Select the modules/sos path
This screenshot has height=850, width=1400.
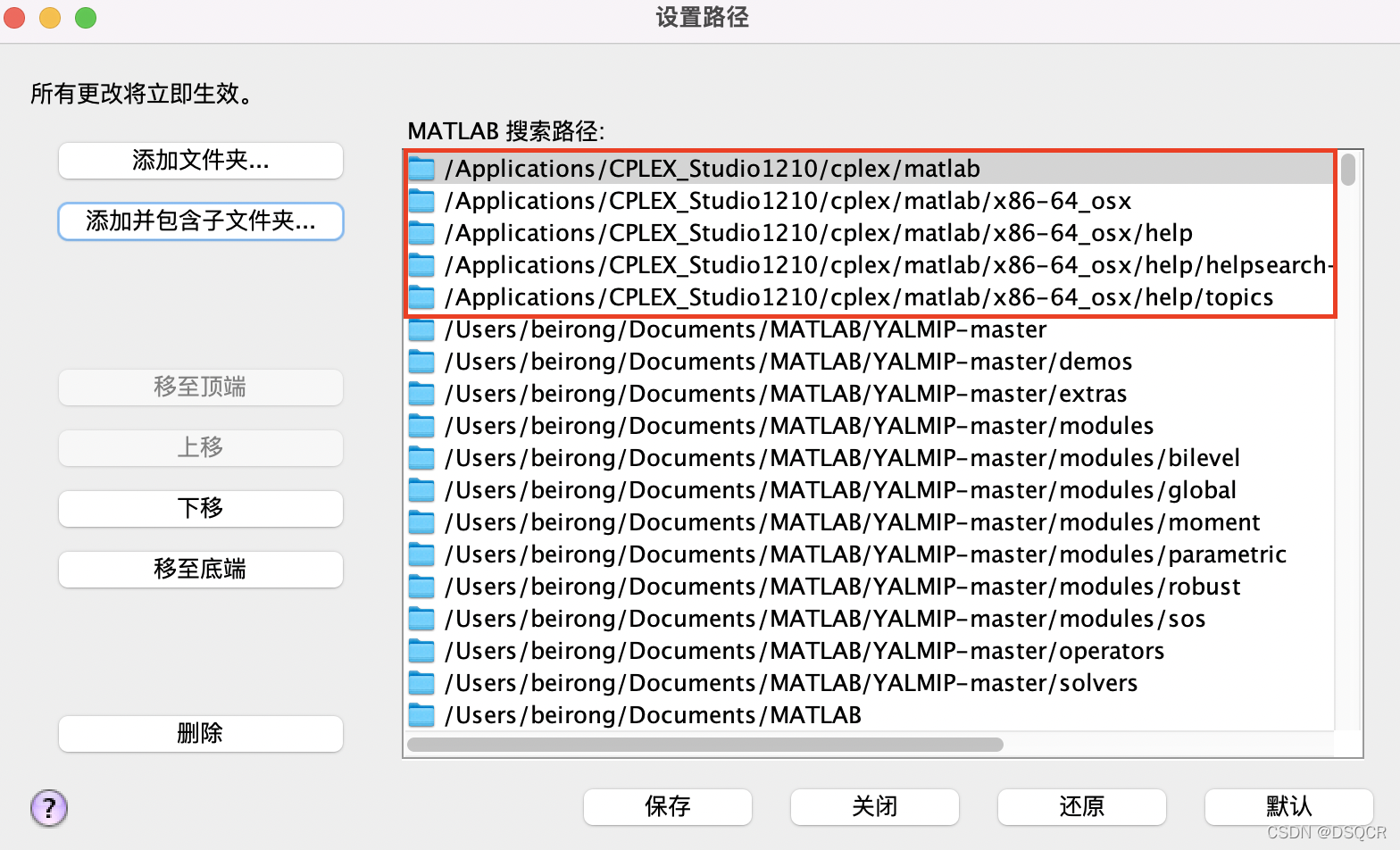[871, 619]
